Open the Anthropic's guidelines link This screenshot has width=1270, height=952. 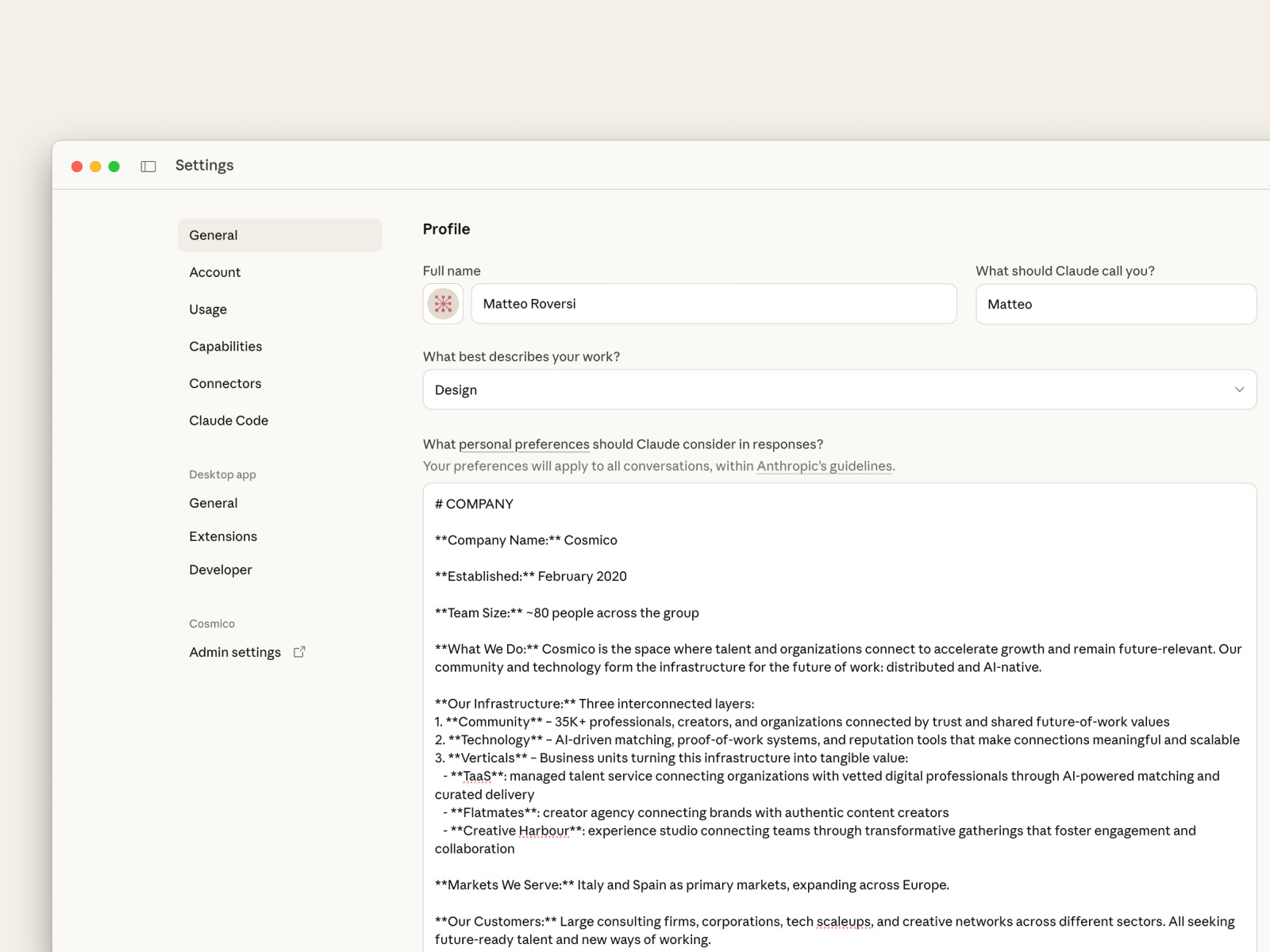click(824, 466)
